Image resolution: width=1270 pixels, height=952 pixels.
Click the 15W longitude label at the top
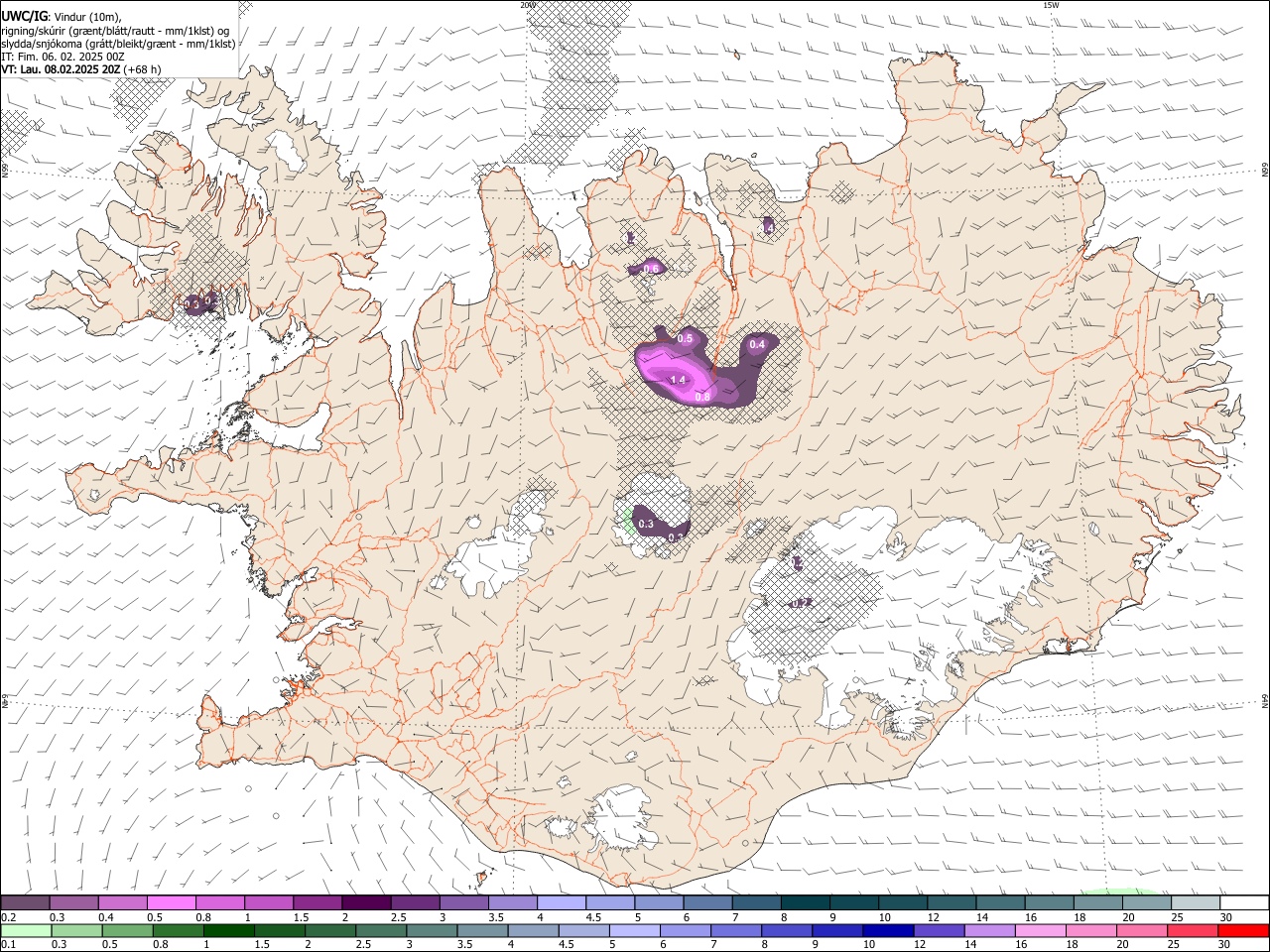(1051, 5)
